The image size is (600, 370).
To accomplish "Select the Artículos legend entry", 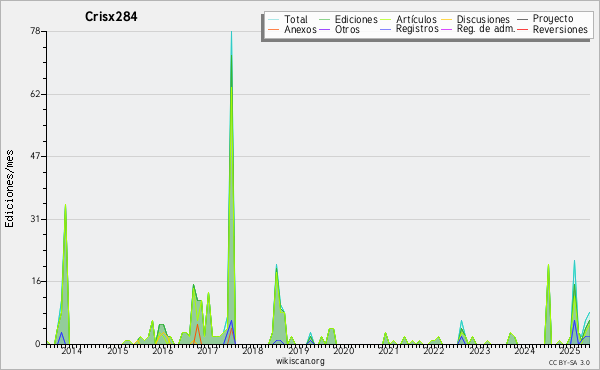I will point(408,19).
